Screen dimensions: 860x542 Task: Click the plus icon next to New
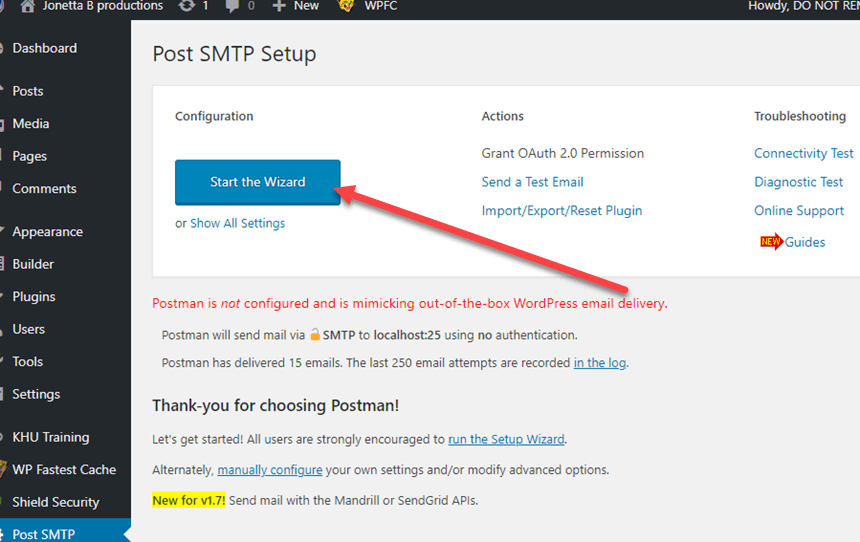(x=279, y=6)
